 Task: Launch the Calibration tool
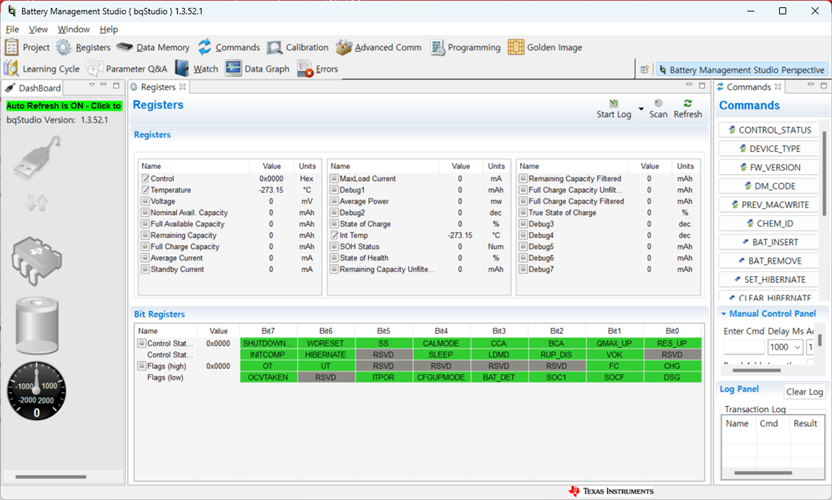pos(298,47)
